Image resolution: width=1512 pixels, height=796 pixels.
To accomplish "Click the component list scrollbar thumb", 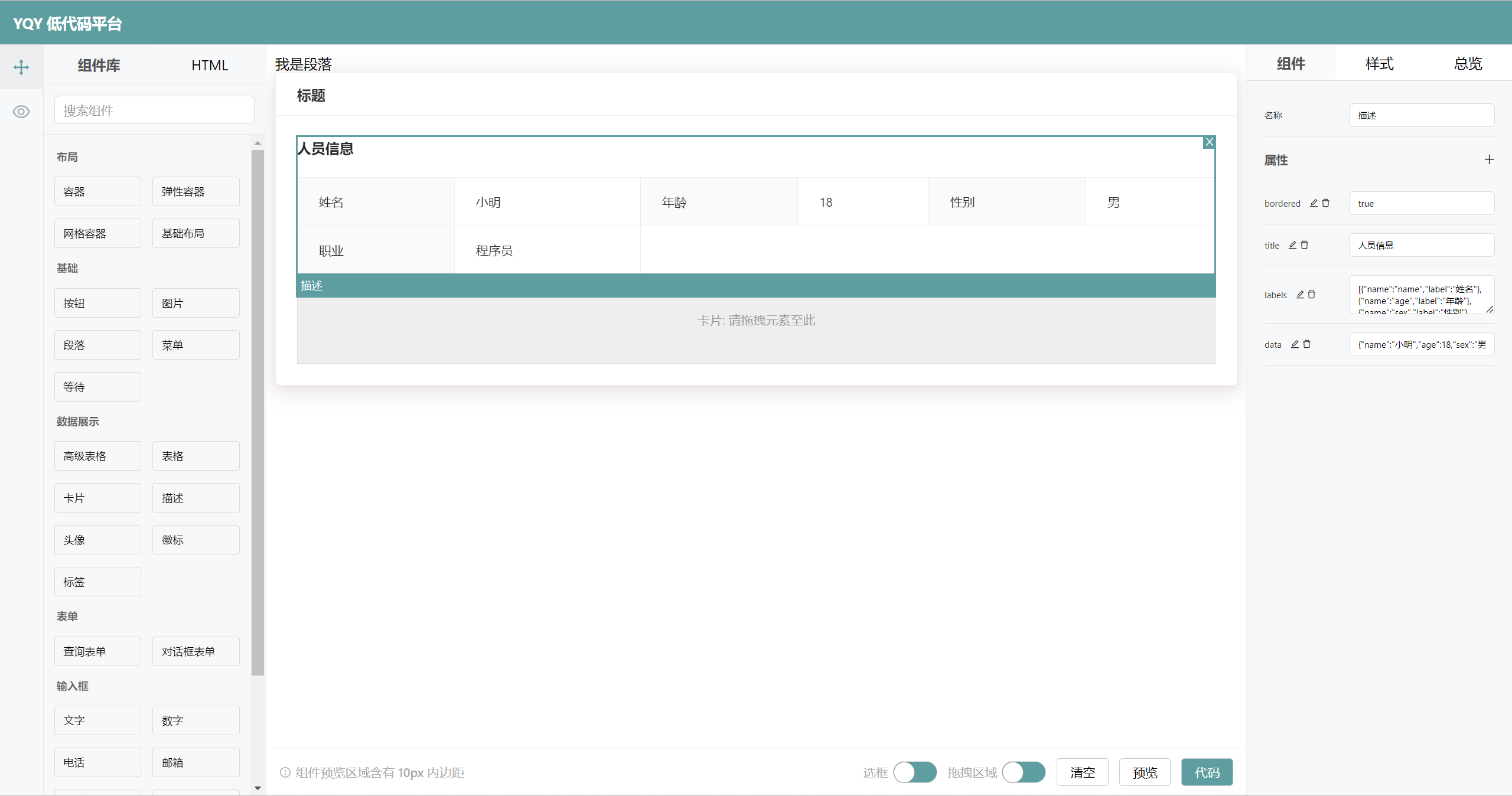I will tap(258, 412).
